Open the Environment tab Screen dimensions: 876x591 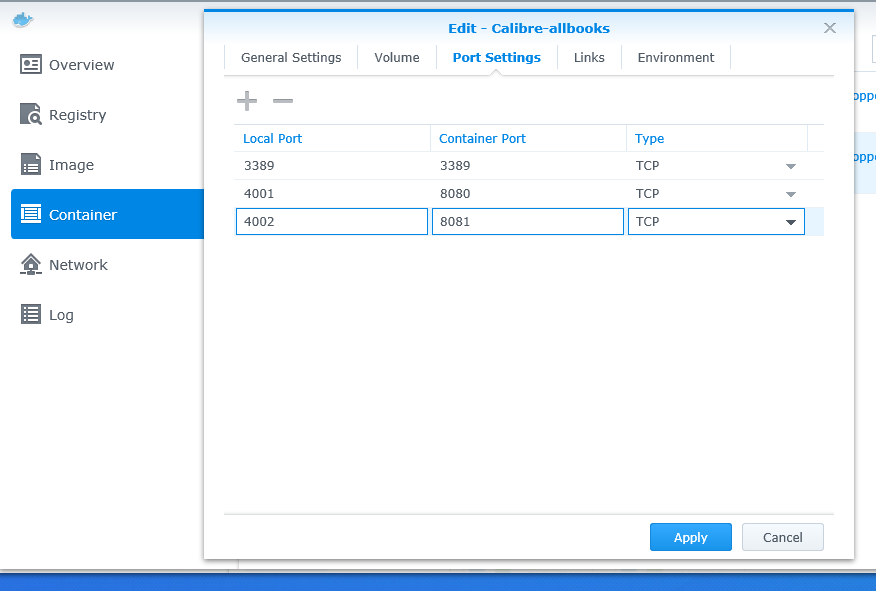point(675,58)
